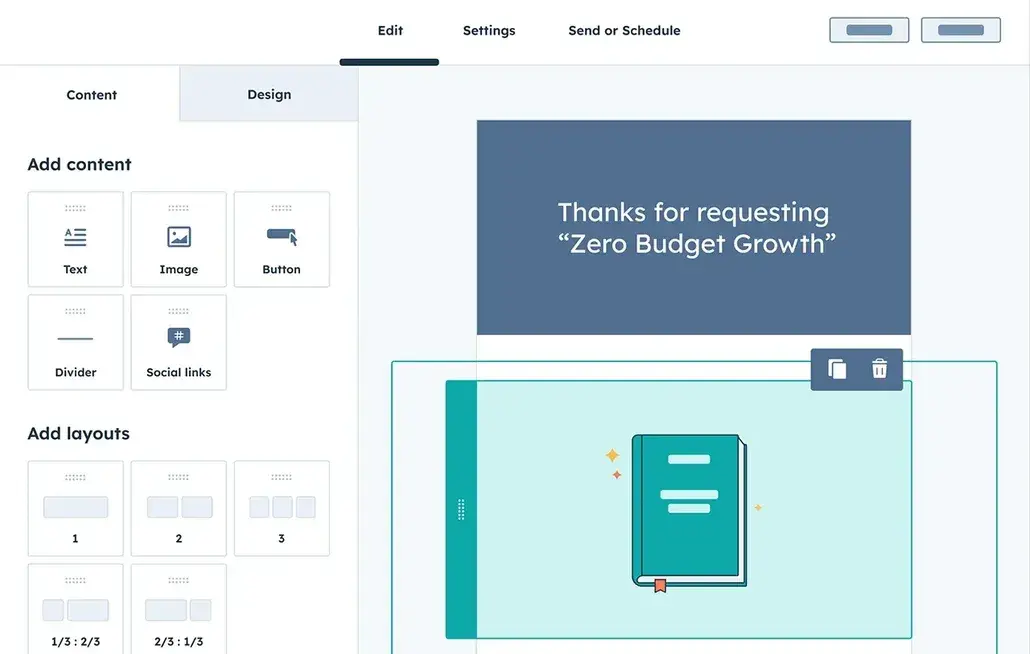The image size is (1030, 654).
Task: Click the rightmost top toolbar button
Action: [960, 29]
